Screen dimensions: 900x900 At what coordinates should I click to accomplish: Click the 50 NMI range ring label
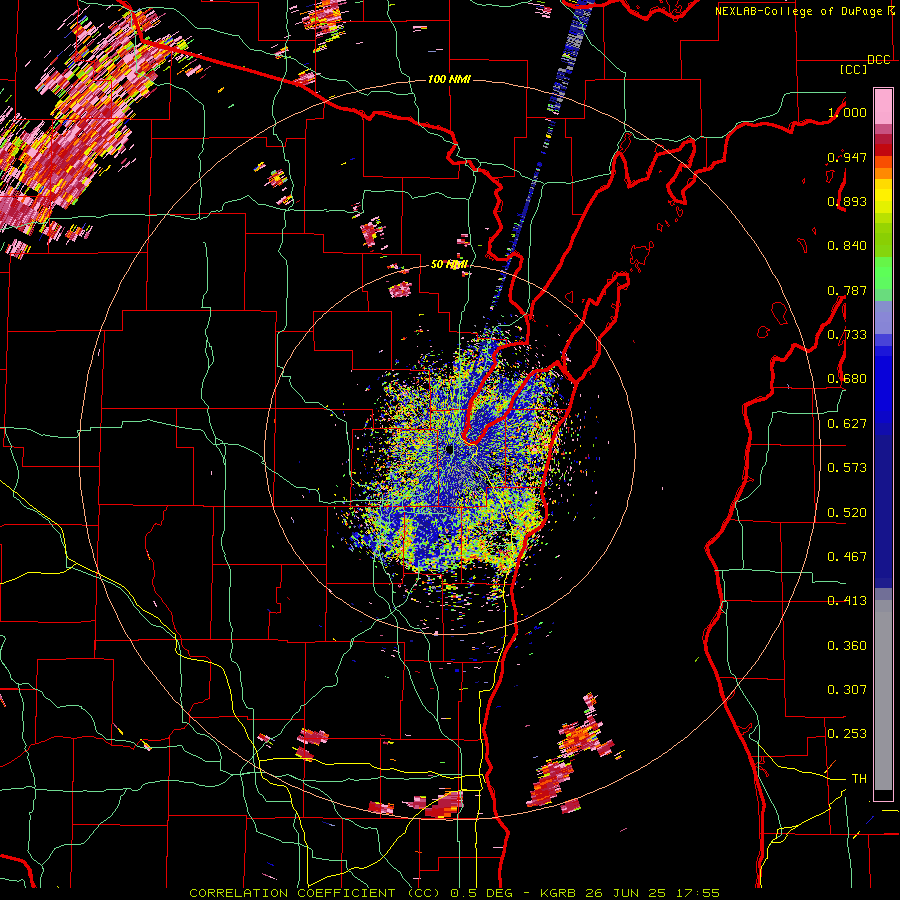coord(449,265)
